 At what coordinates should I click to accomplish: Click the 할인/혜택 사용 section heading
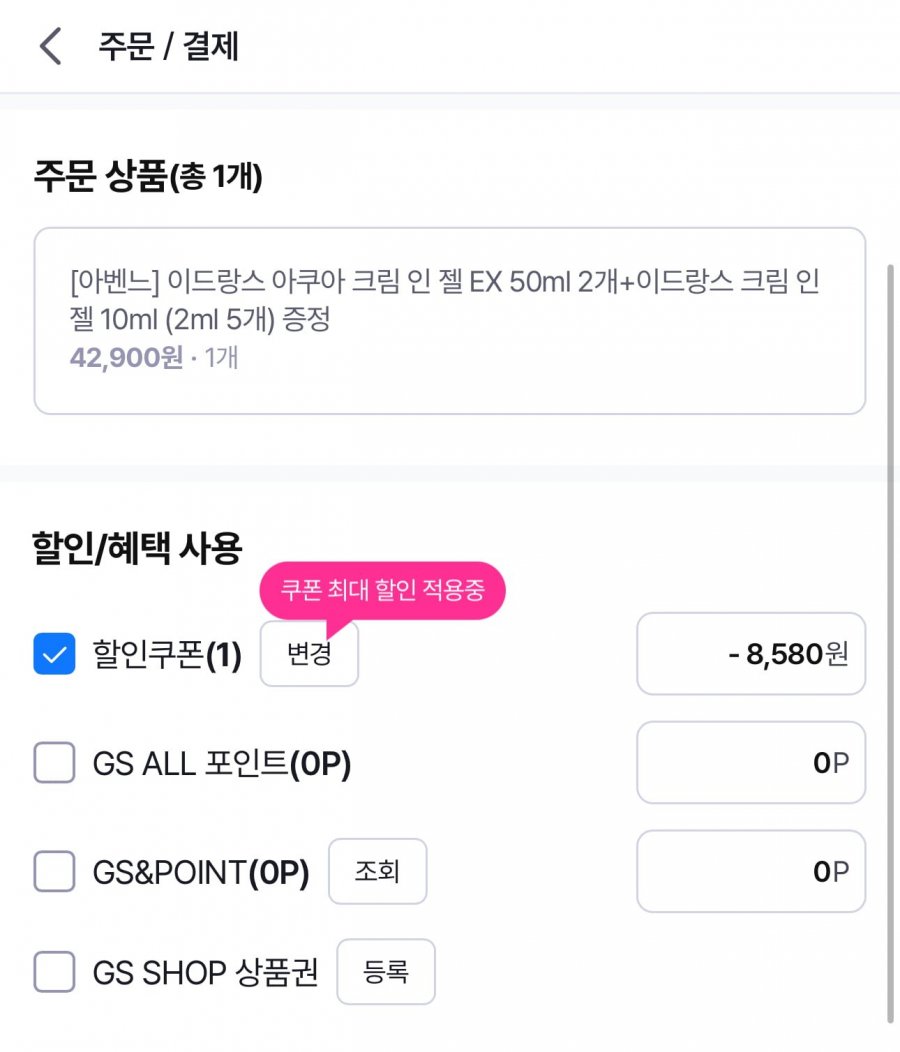[x=137, y=547]
